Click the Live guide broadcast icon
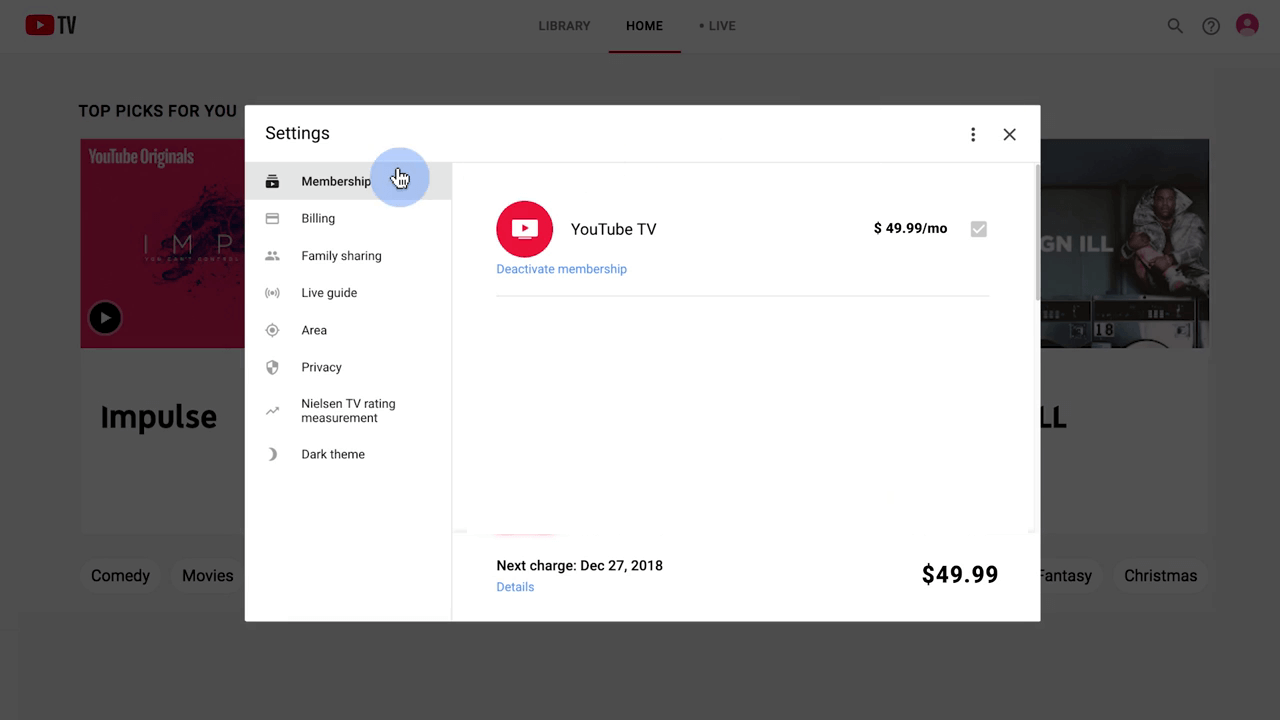The image size is (1280, 720). pos(272,293)
